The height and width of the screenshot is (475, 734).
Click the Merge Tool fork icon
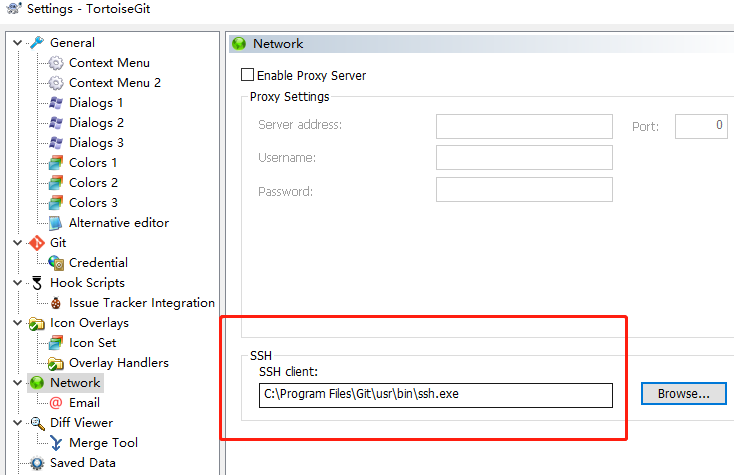tap(56, 443)
